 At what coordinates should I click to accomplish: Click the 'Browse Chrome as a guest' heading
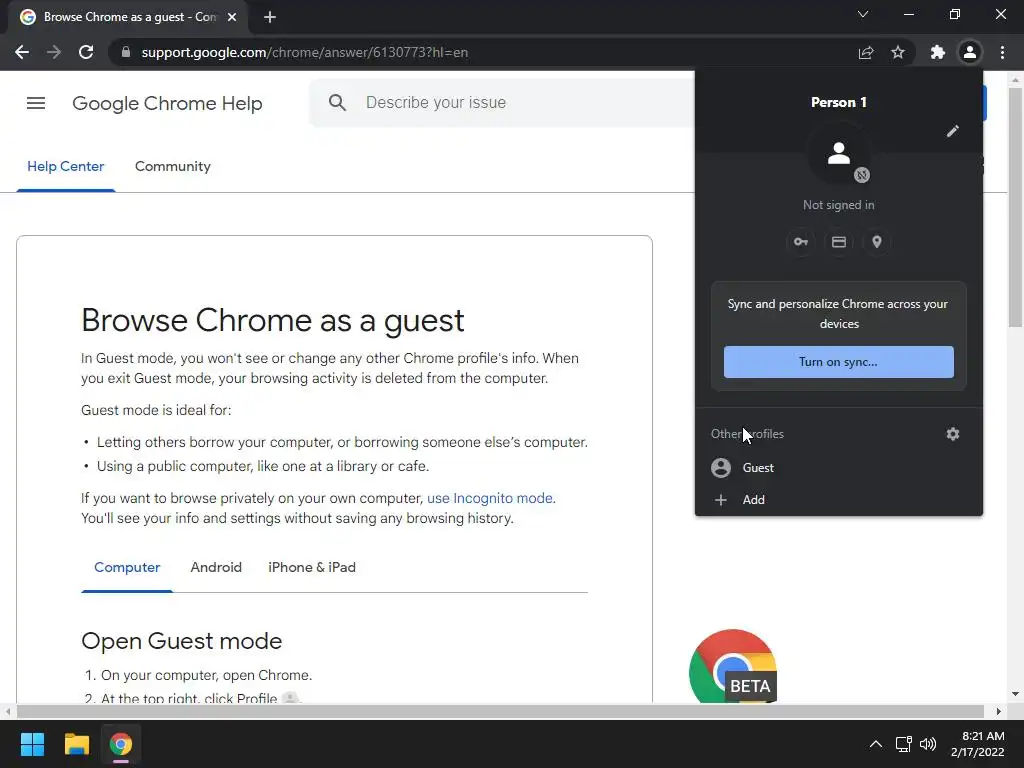[x=273, y=321]
